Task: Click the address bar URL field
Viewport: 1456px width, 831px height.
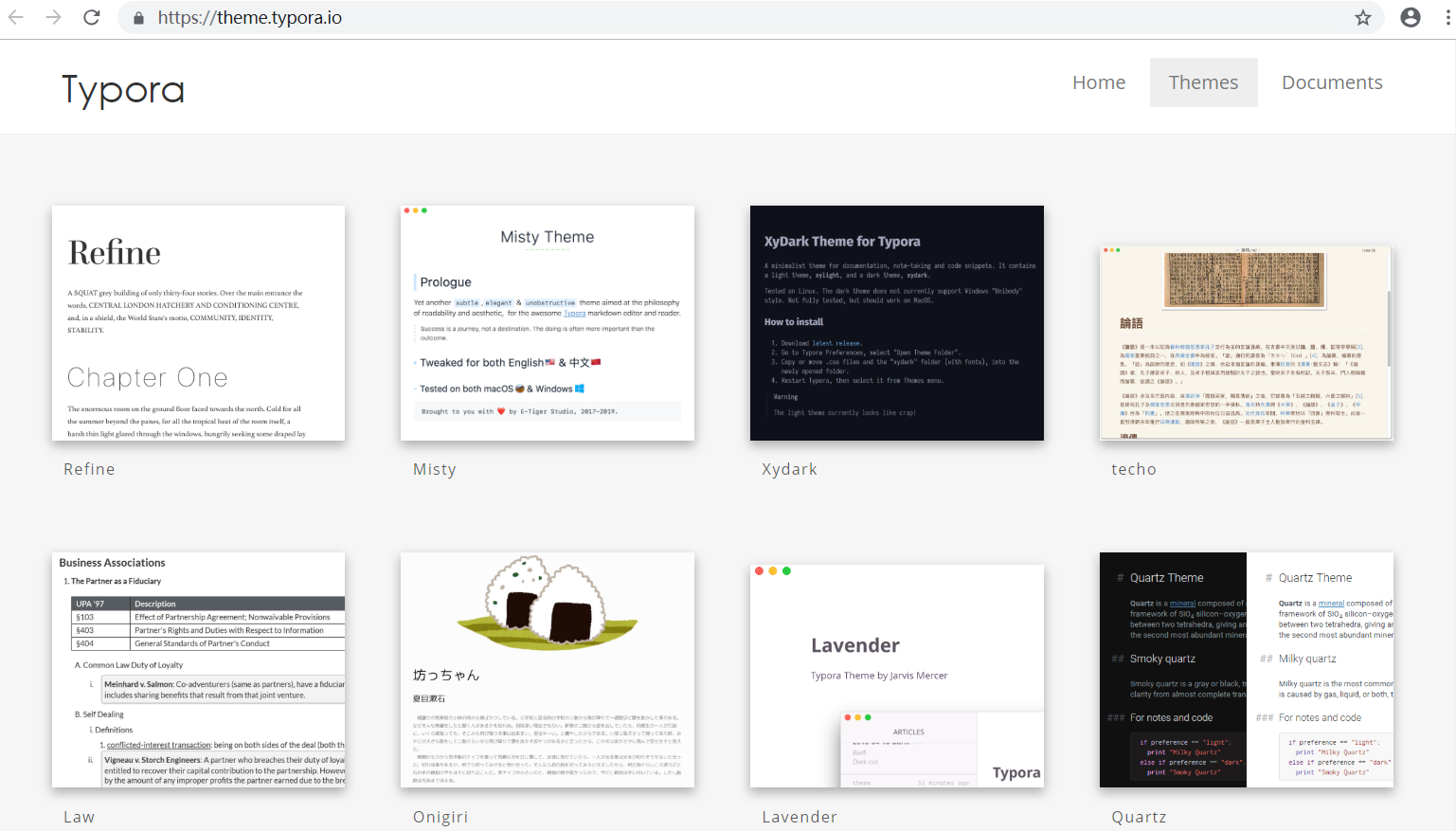Action: [x=750, y=17]
